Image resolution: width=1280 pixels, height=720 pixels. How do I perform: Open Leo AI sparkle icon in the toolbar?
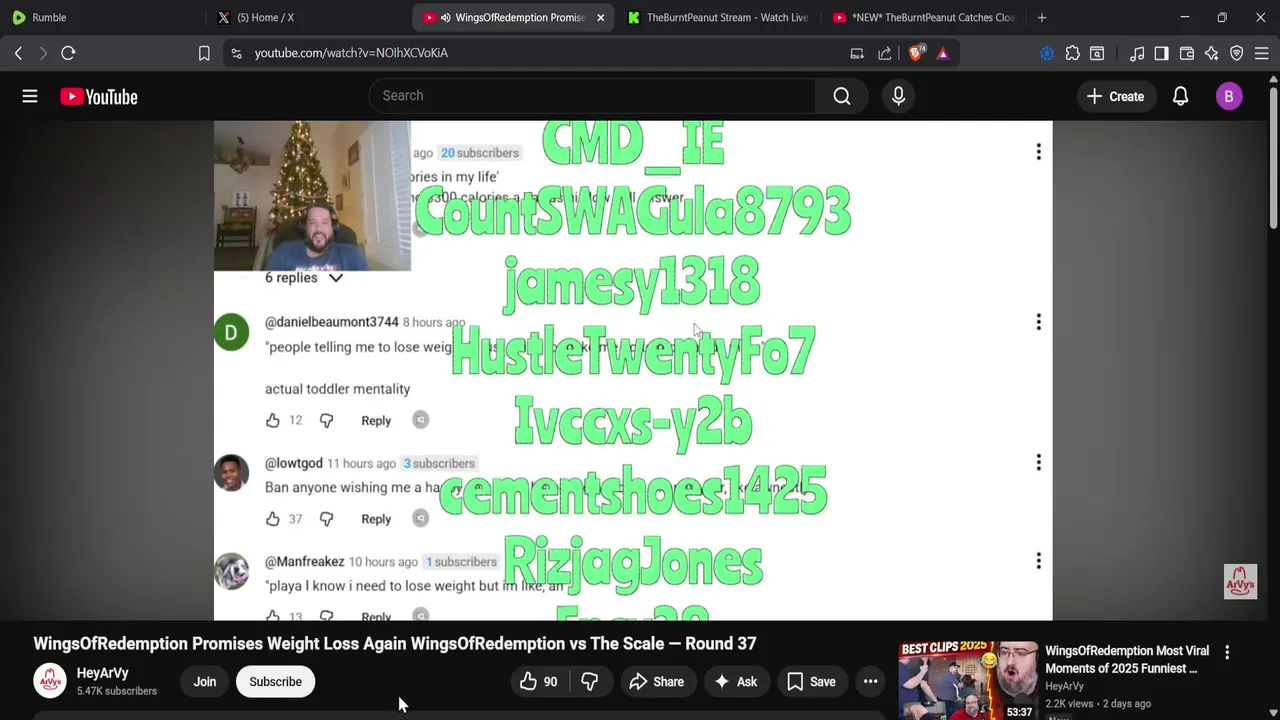[1212, 53]
